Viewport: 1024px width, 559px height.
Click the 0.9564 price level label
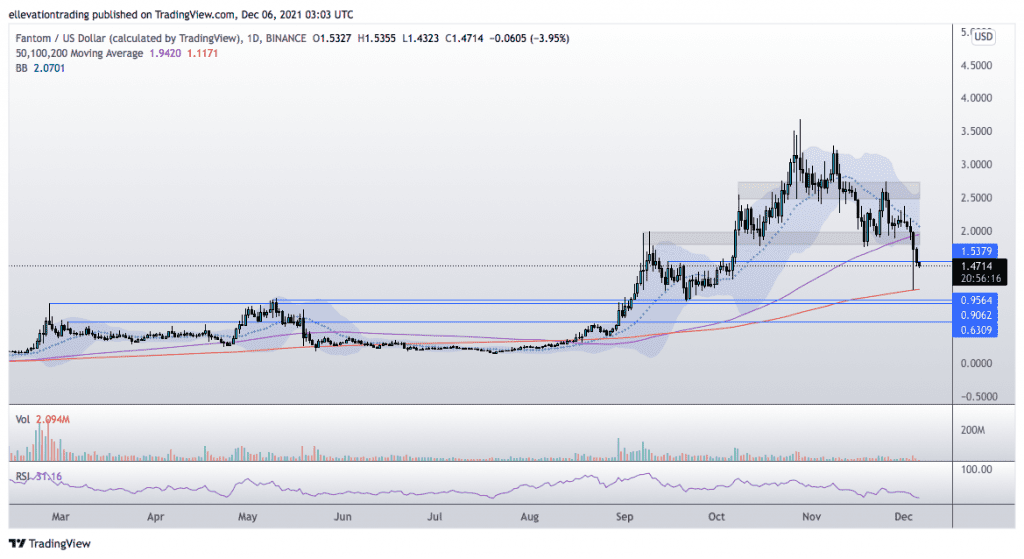click(x=976, y=300)
